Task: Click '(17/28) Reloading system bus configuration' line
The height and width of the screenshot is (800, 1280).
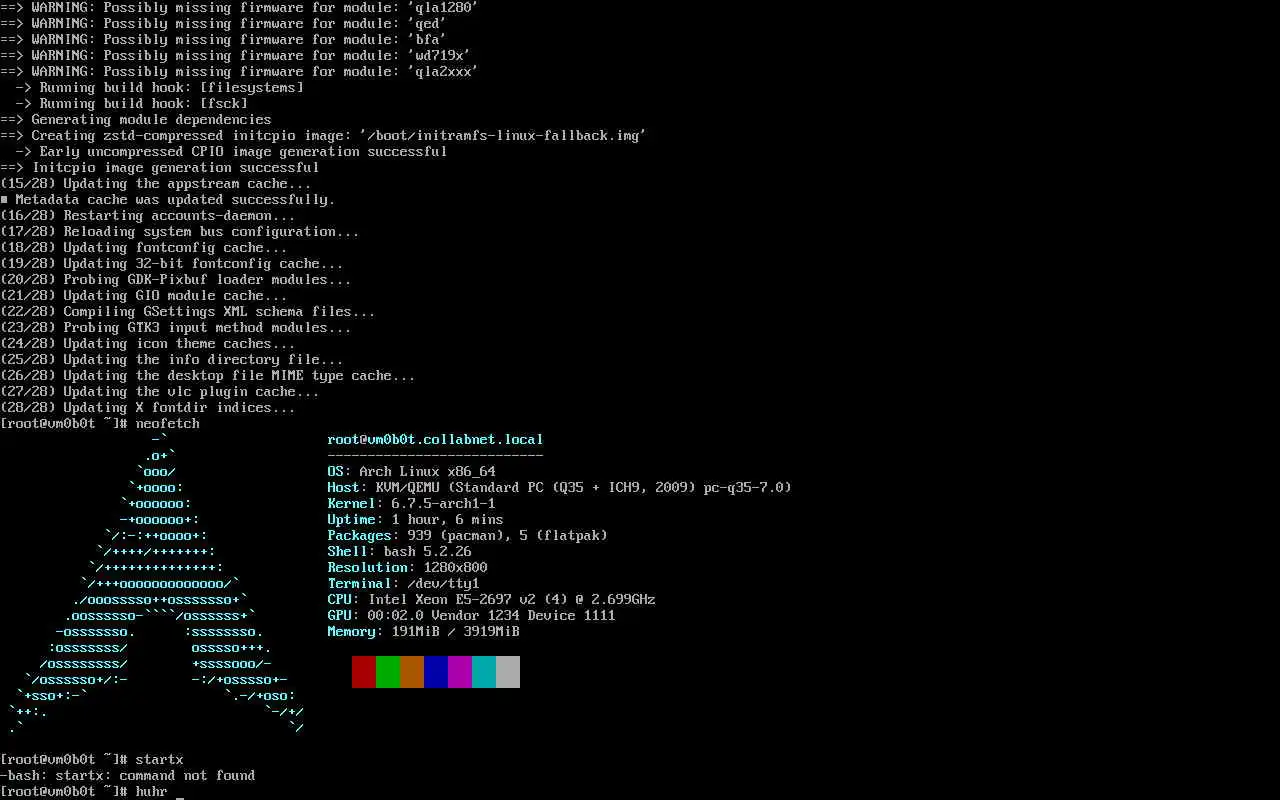Action: click(180, 232)
